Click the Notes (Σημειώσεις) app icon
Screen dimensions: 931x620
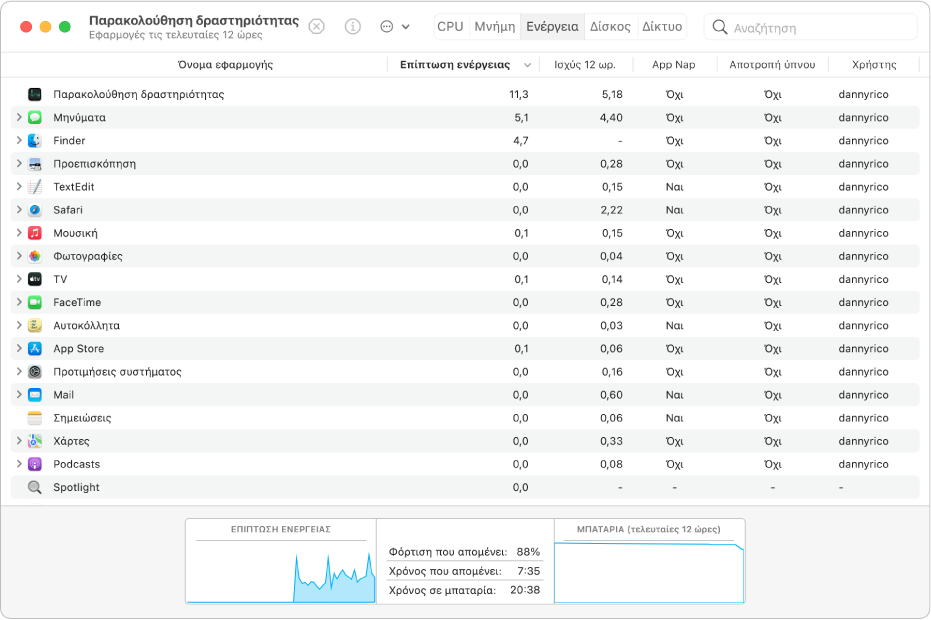[x=35, y=418]
